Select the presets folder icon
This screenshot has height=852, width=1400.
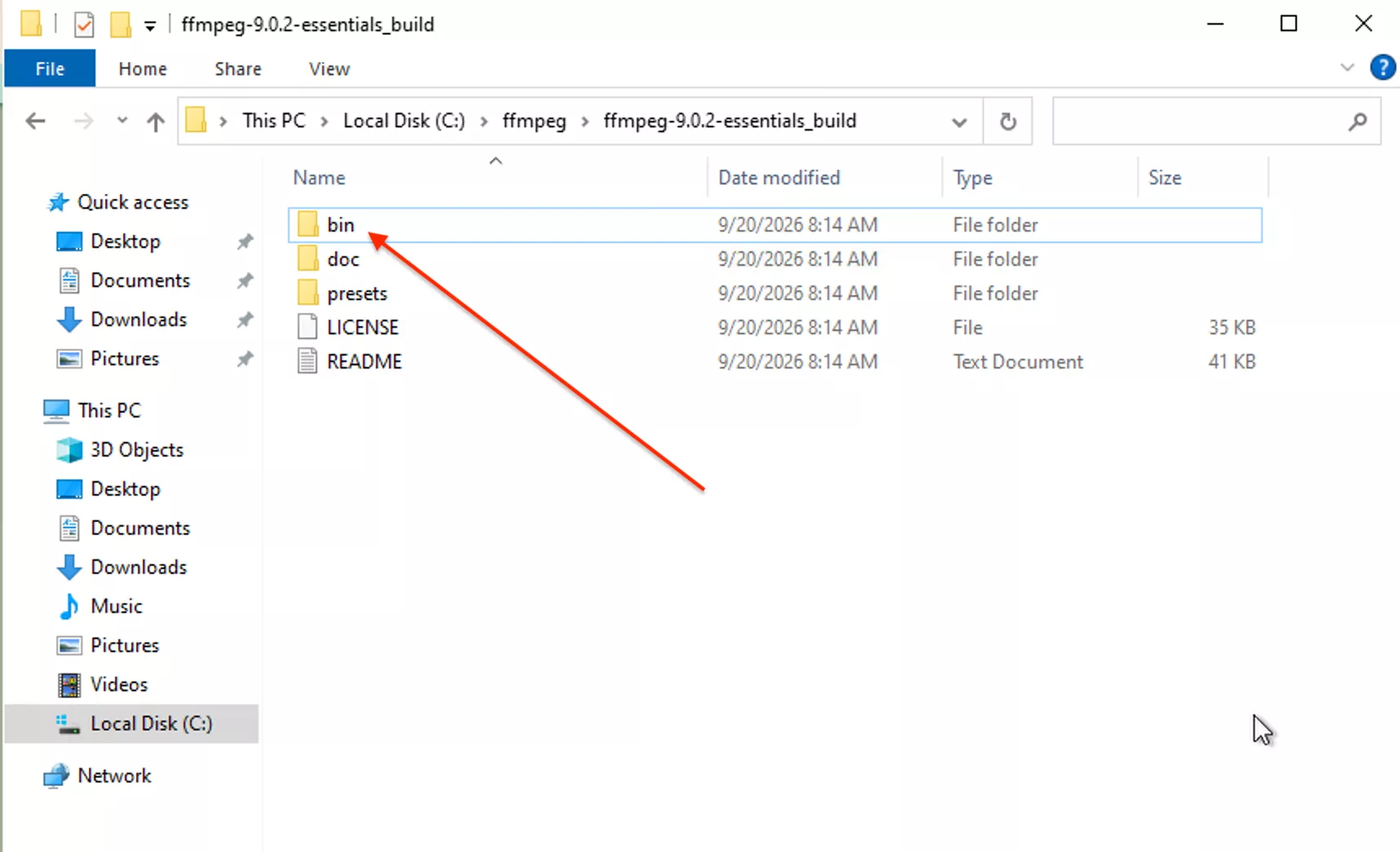click(x=307, y=293)
